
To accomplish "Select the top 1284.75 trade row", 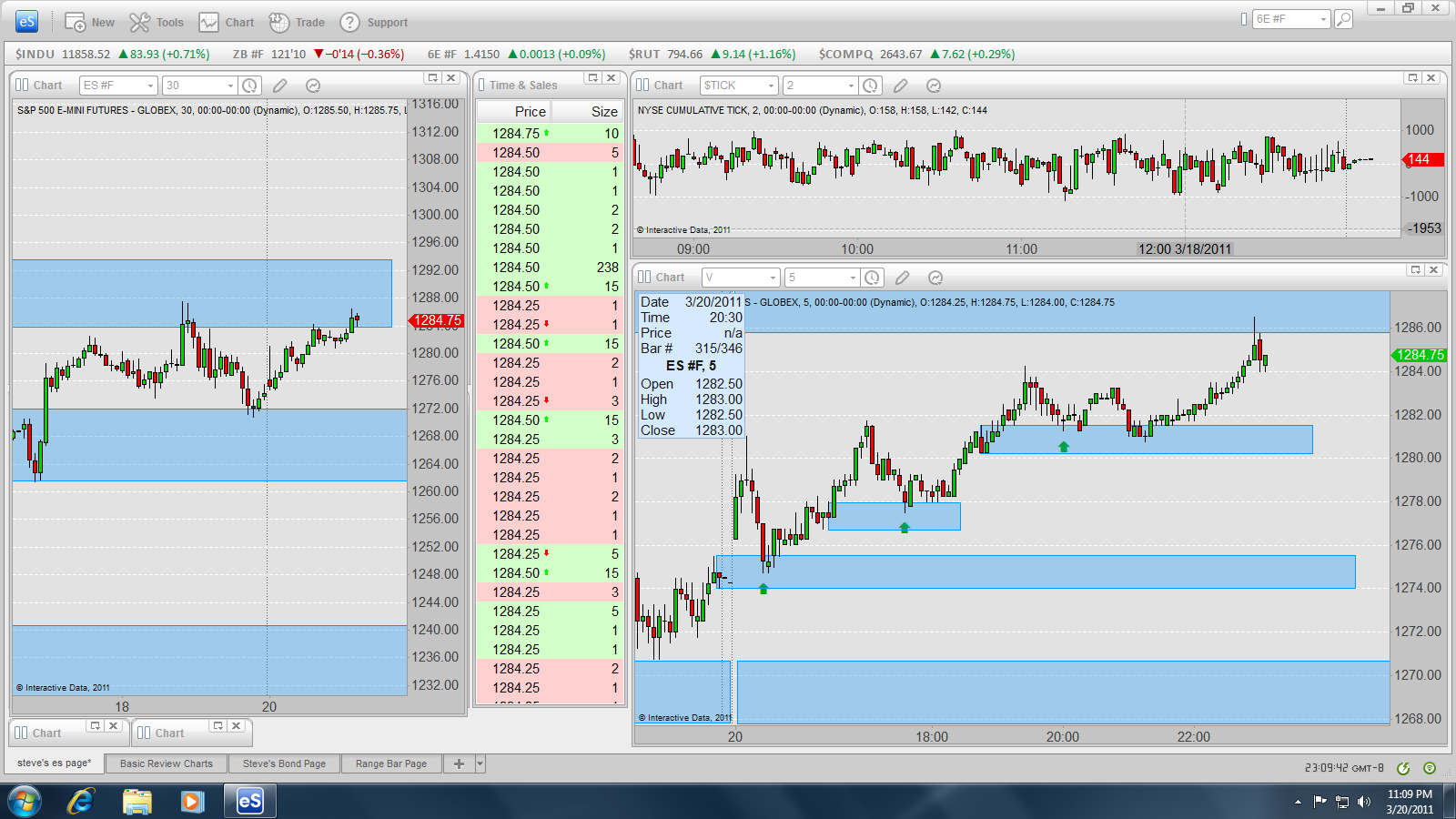I will pos(550,134).
